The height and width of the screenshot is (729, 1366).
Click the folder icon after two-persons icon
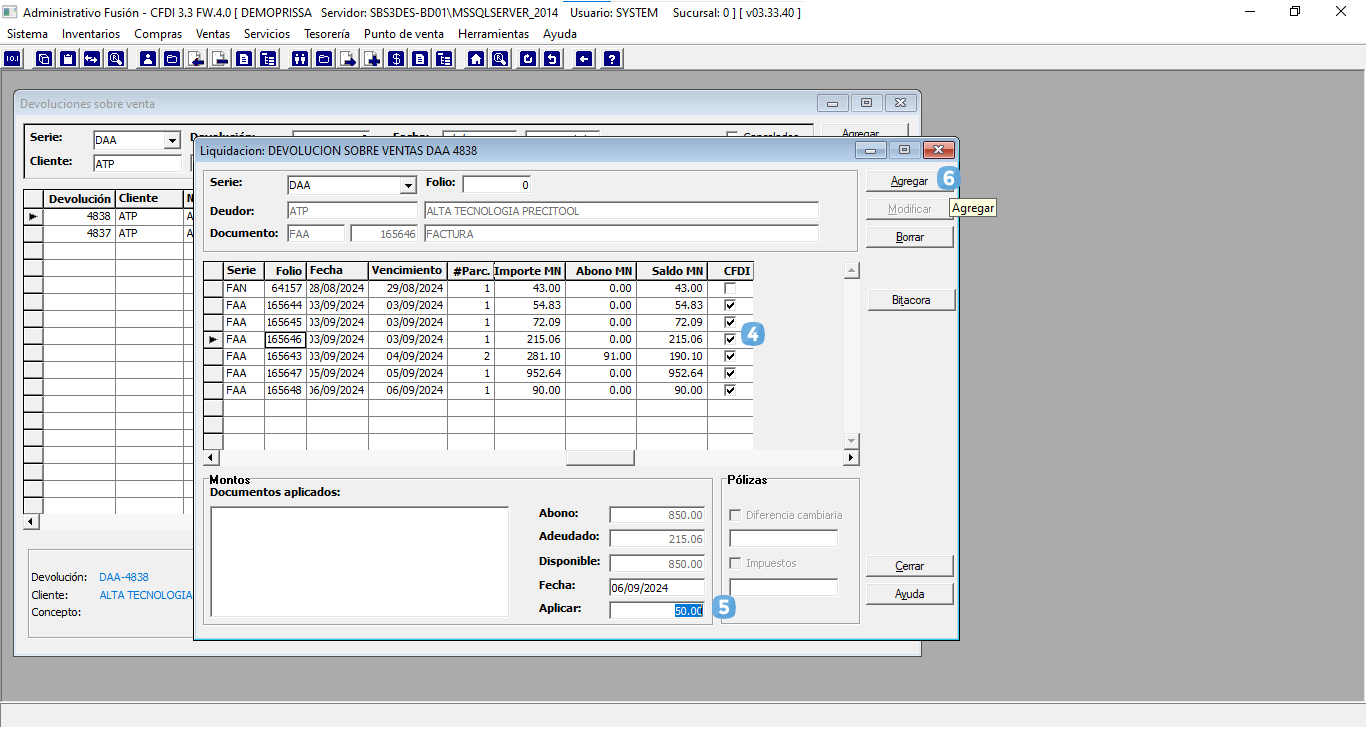[x=324, y=59]
